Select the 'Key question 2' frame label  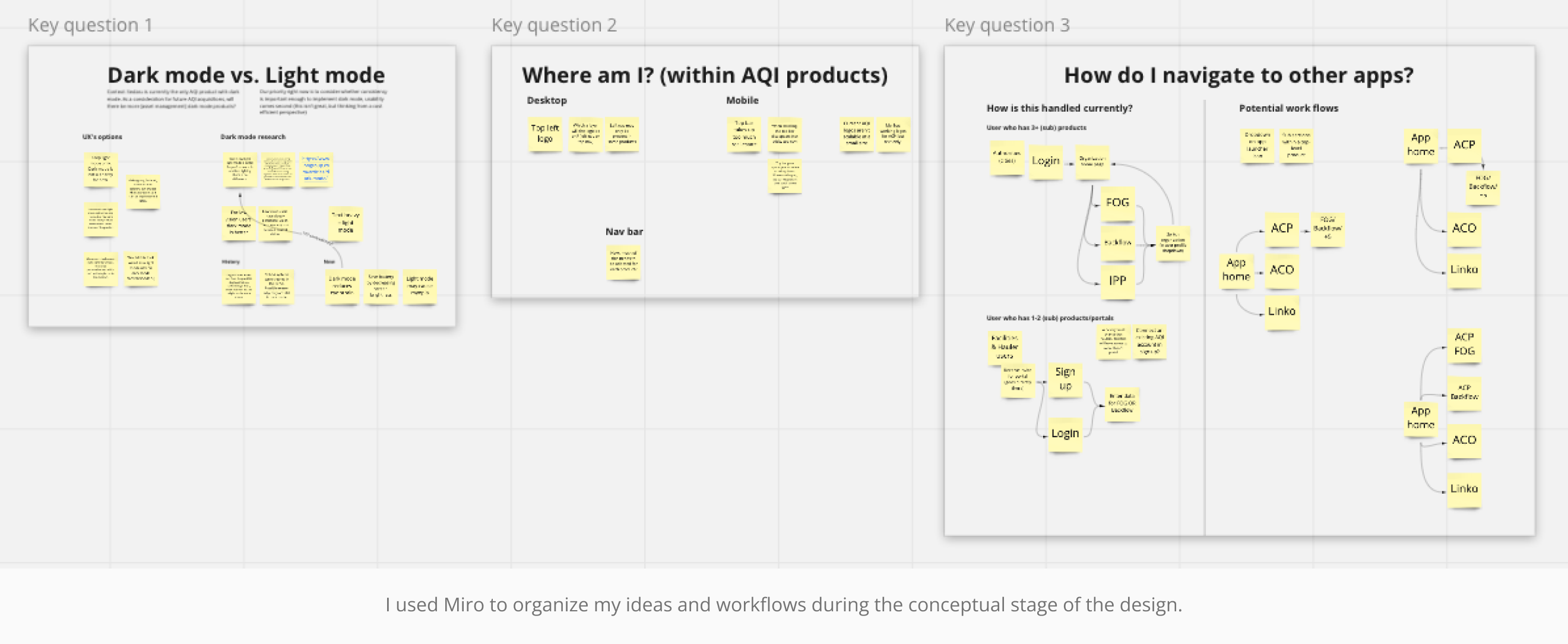coord(553,25)
